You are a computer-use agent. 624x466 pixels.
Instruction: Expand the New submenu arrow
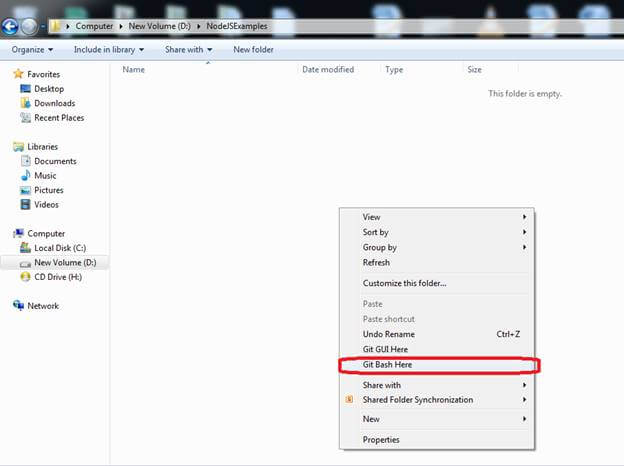point(525,419)
